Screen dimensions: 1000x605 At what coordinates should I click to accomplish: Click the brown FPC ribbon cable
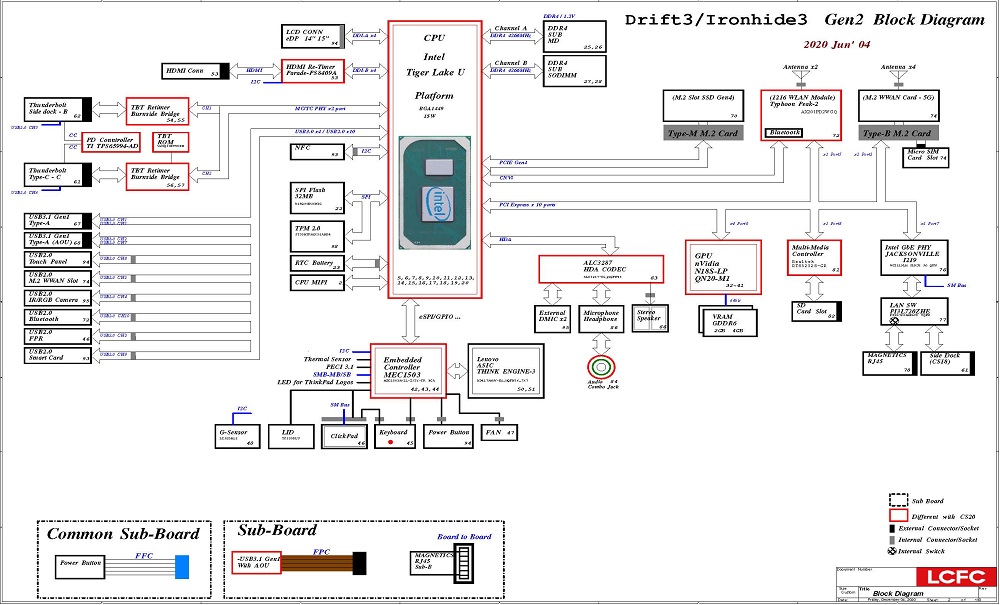pos(317,563)
